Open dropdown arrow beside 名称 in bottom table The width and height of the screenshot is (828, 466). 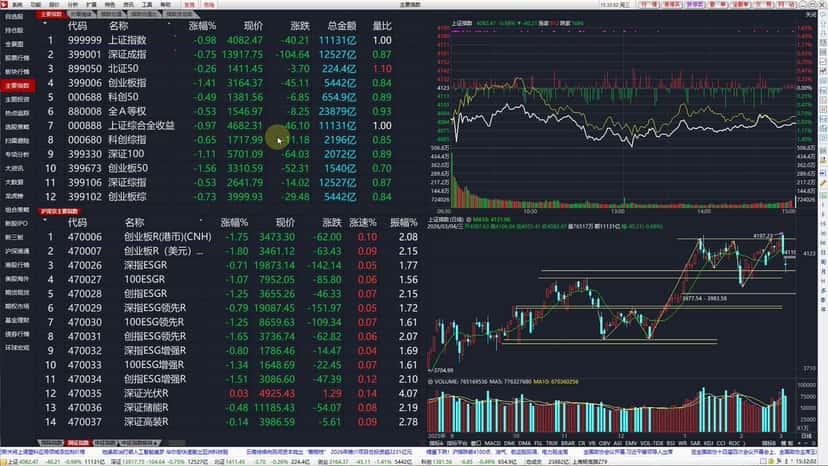pos(201,220)
